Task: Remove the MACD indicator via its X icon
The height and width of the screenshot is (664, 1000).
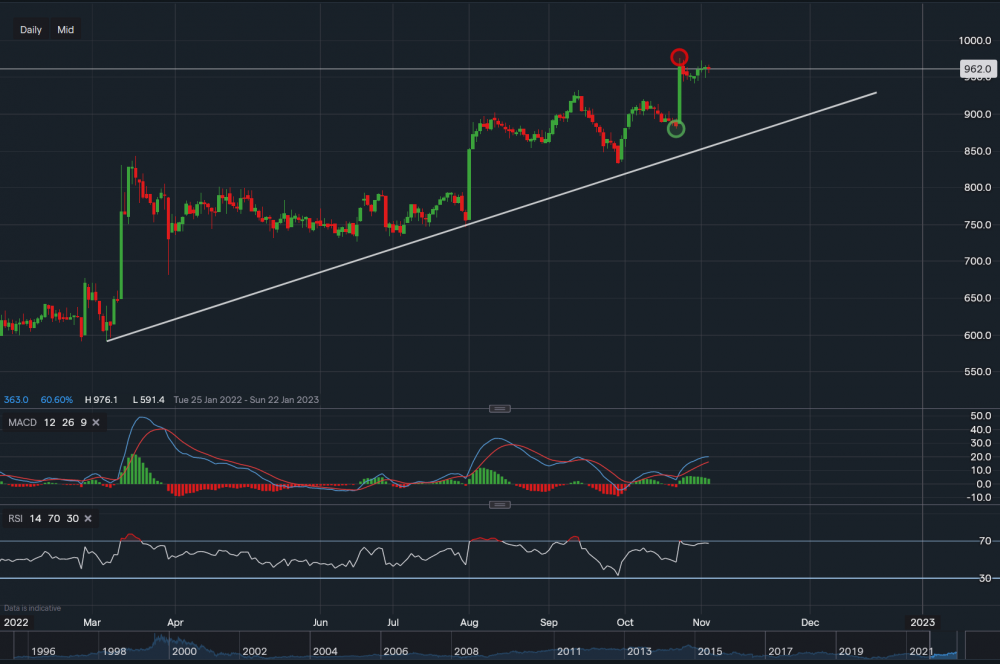Action: pos(95,422)
